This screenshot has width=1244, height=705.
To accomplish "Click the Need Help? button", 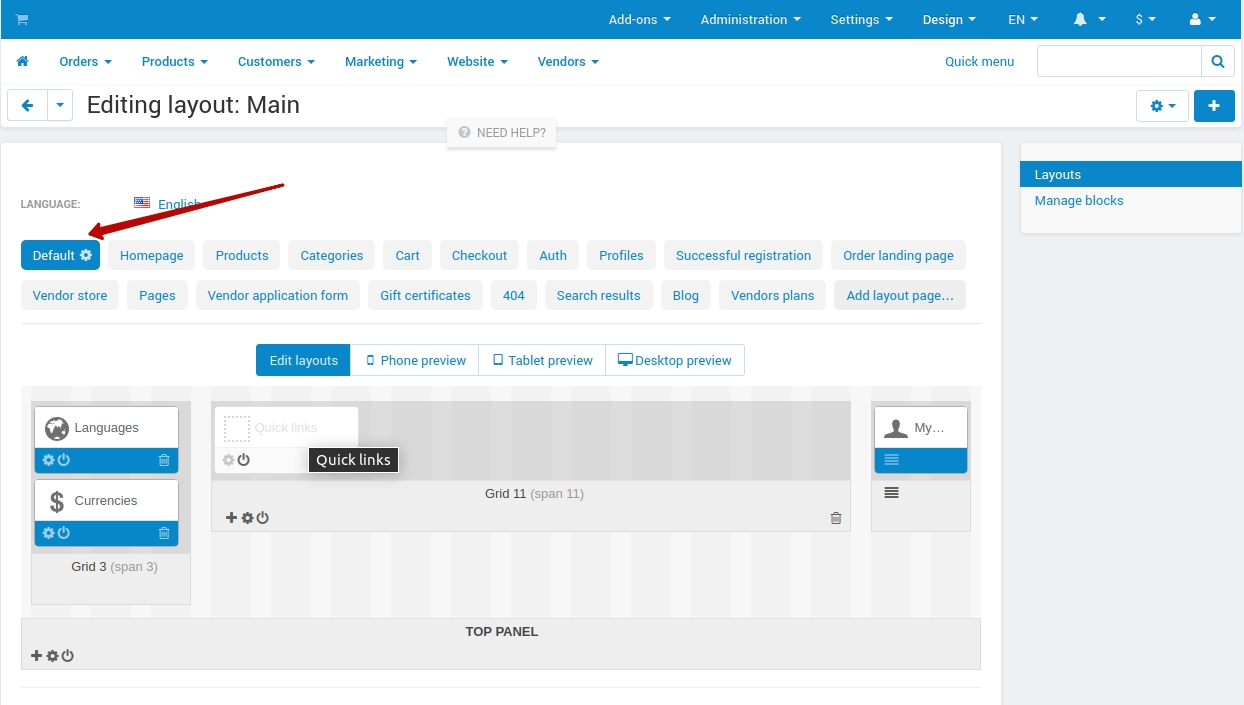I will (502, 132).
